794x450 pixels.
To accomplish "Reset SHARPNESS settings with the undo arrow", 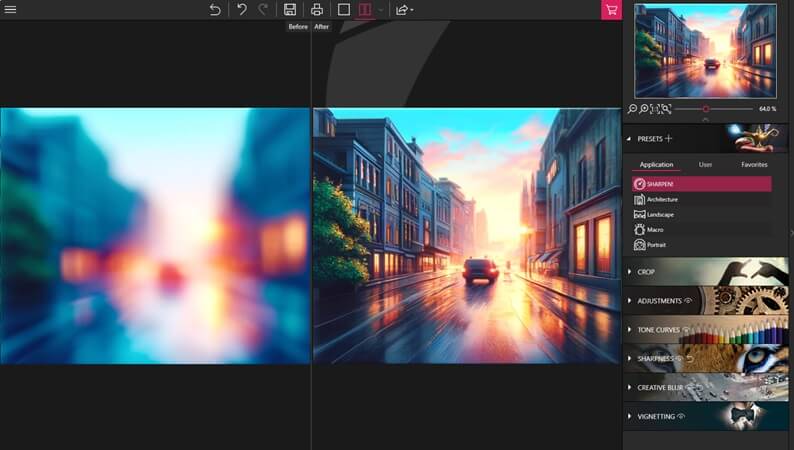I will coord(690,358).
